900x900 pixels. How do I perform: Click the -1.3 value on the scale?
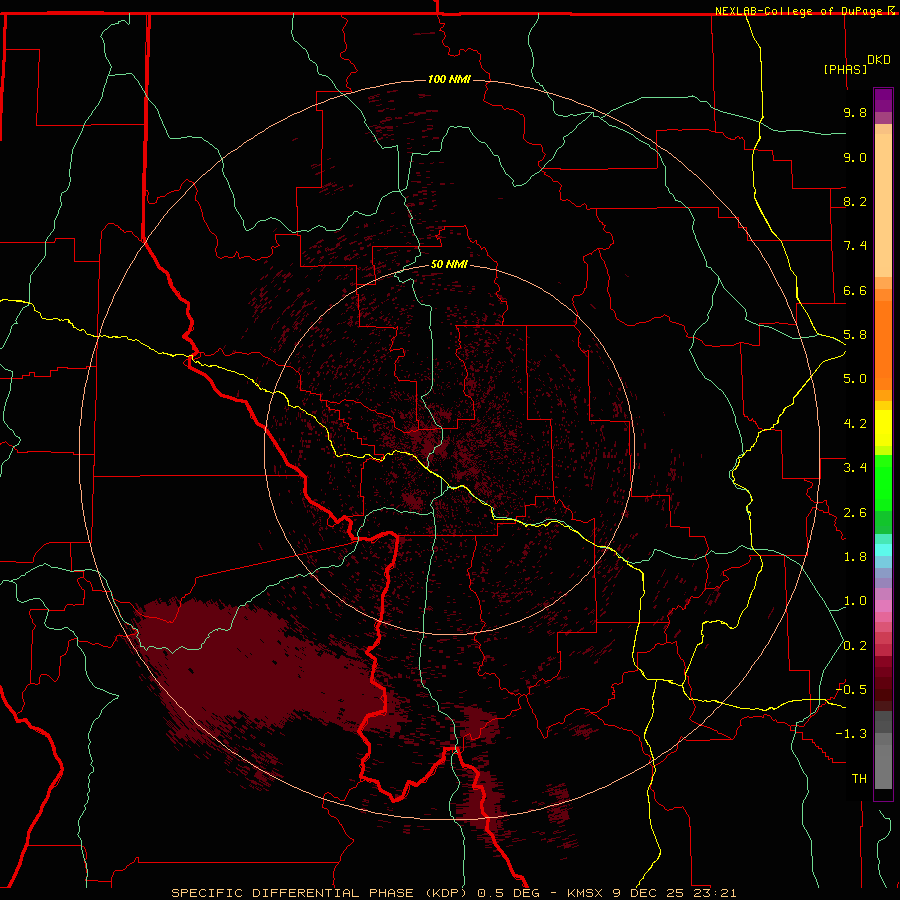(x=851, y=734)
